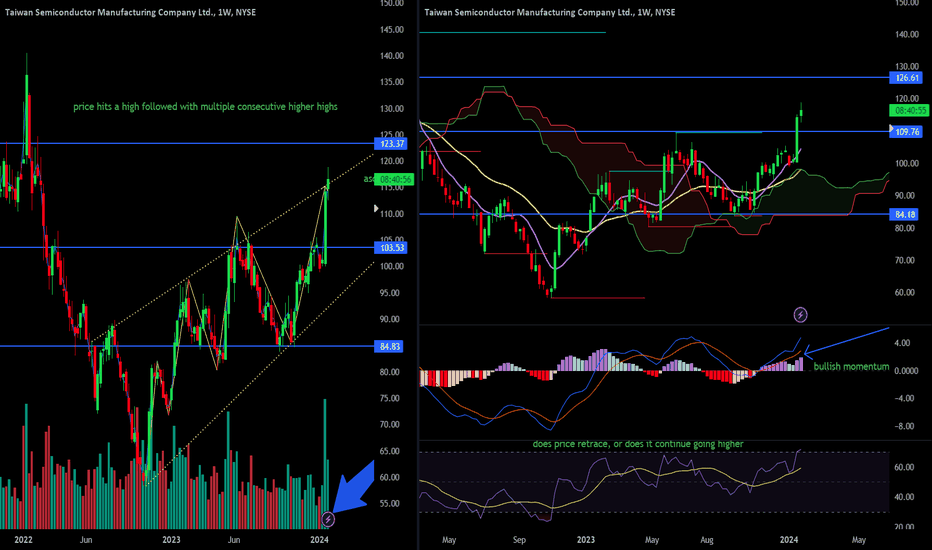
Task: Click the 135.00 price axis value
Action: [x=392, y=82]
